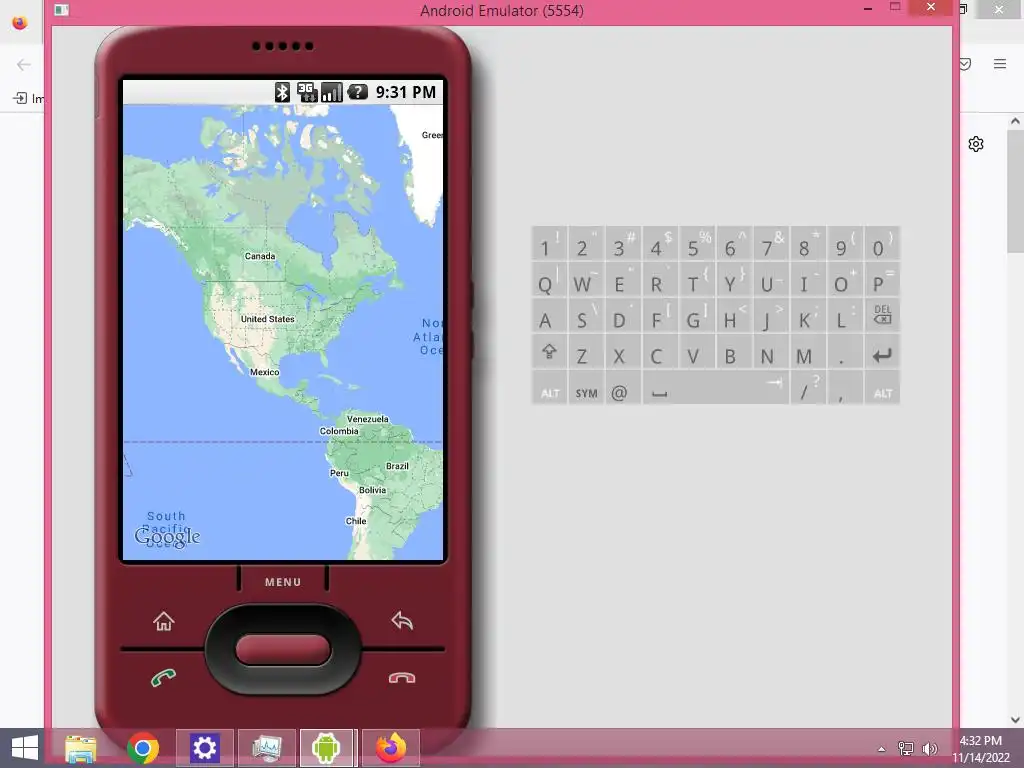
Task: Switch to Firefox from the taskbar
Action: [391, 748]
